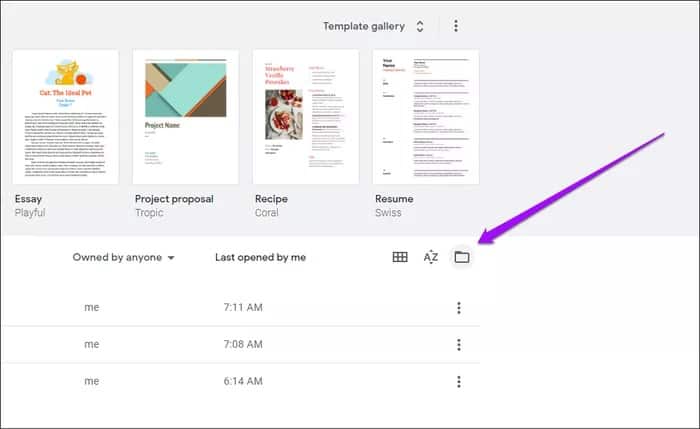Screen dimensions: 700x429
Task: Open the Recipe Coral template thumbnail
Action: pos(306,117)
